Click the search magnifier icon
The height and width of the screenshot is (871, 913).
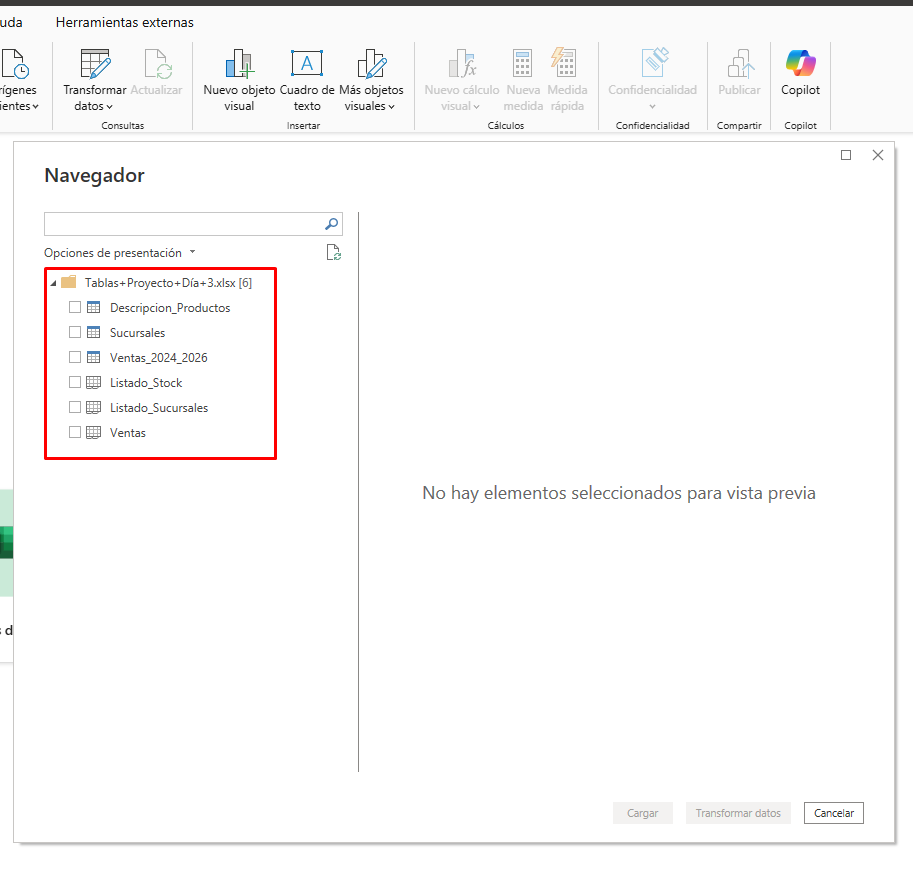tap(332, 224)
